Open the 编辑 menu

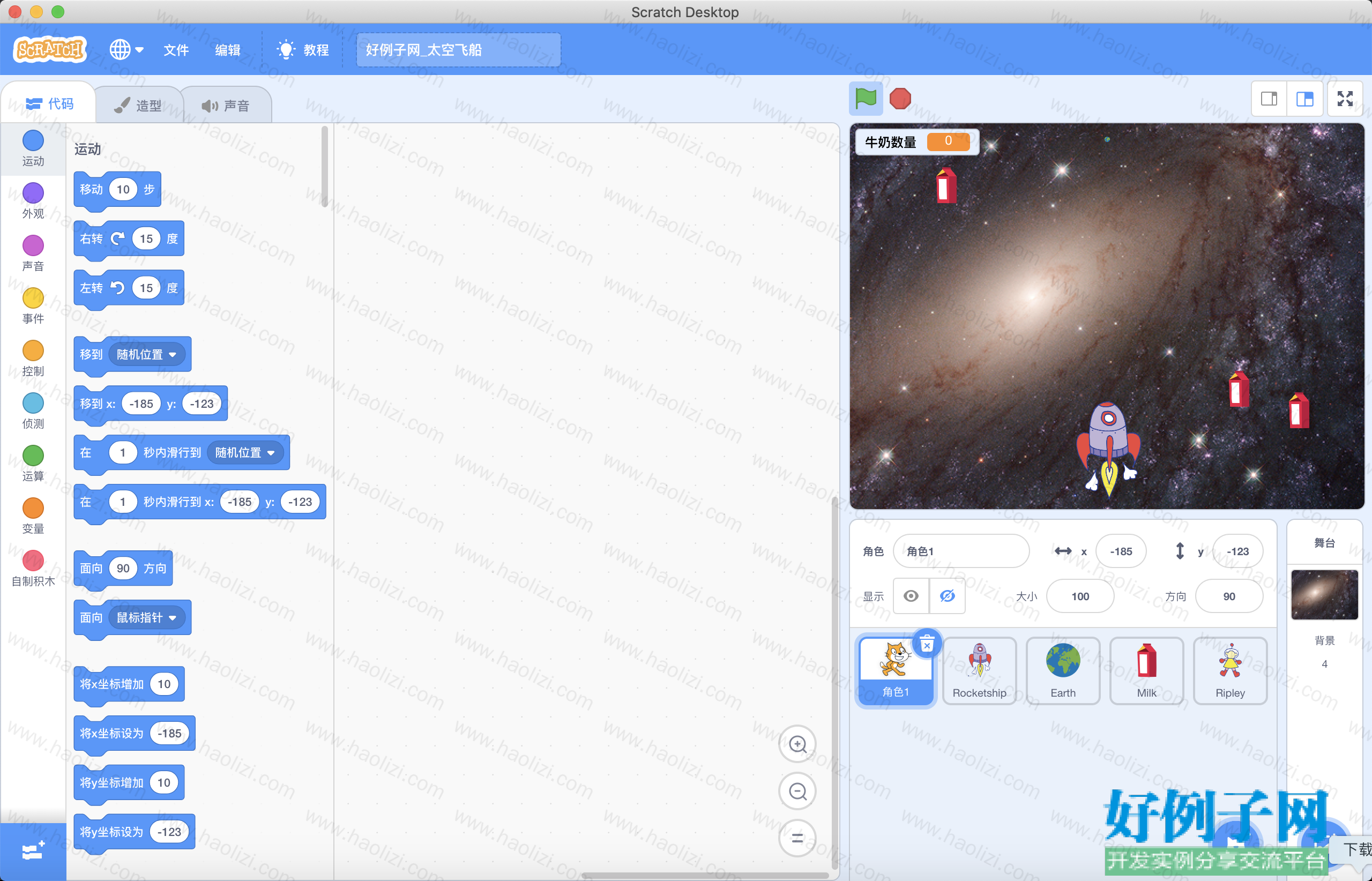pos(228,50)
